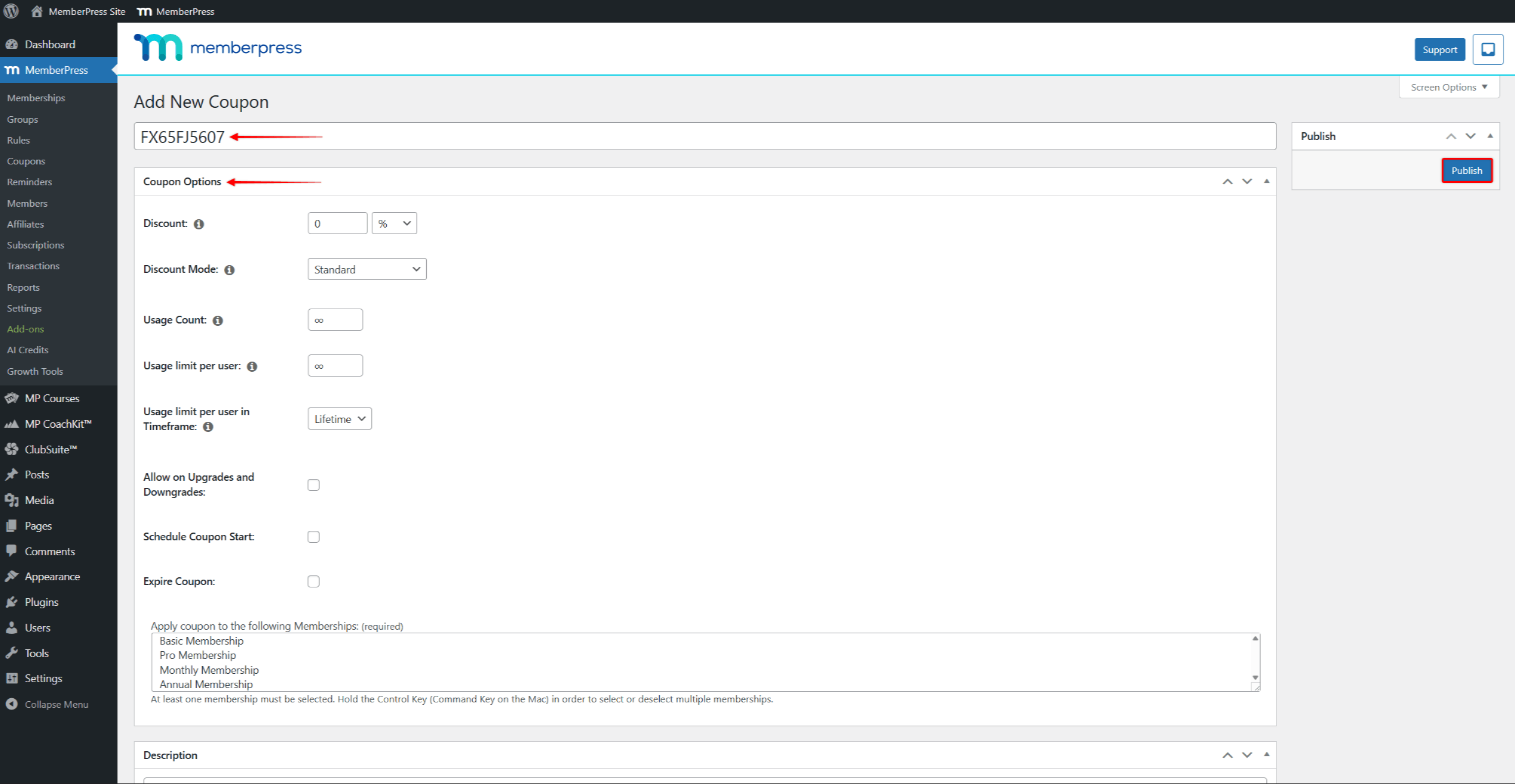Viewport: 1515px width, 784px height.
Task: Go to Transactions in sidebar menu
Action: pos(33,266)
